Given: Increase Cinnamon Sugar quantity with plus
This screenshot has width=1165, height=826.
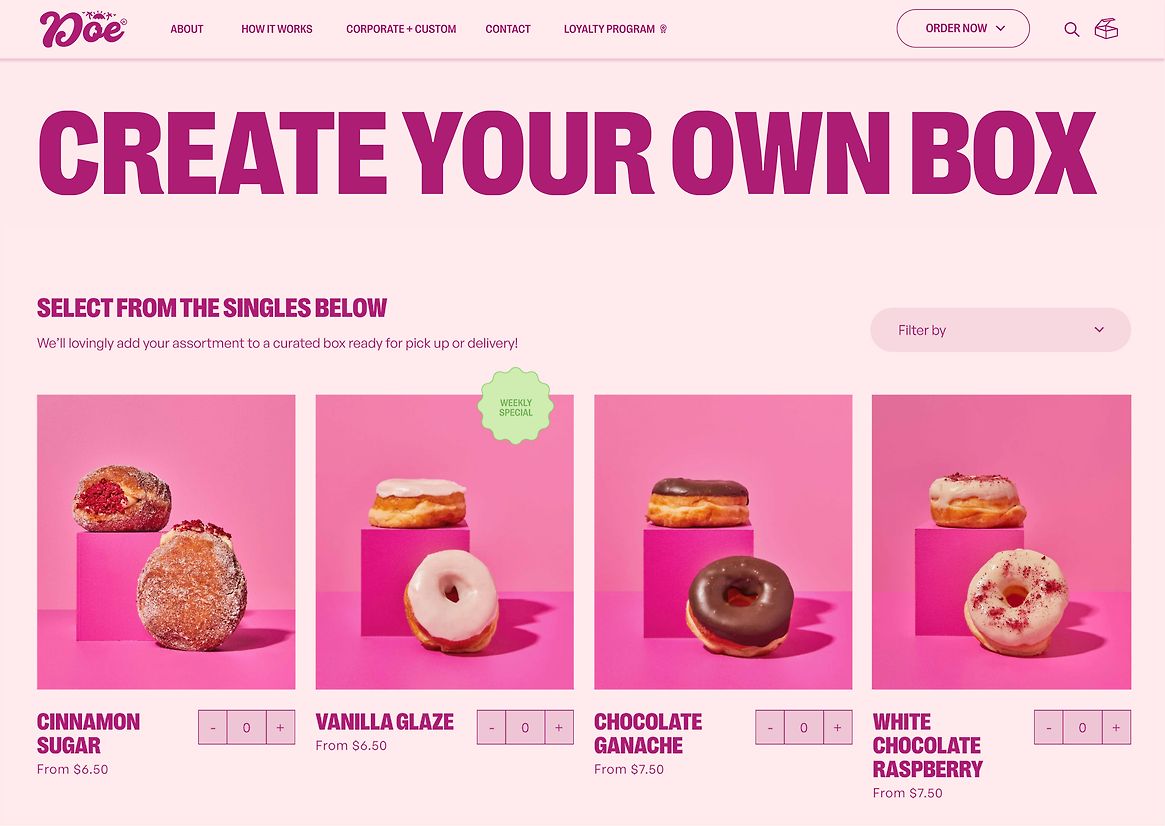Looking at the screenshot, I should click(x=280, y=727).
